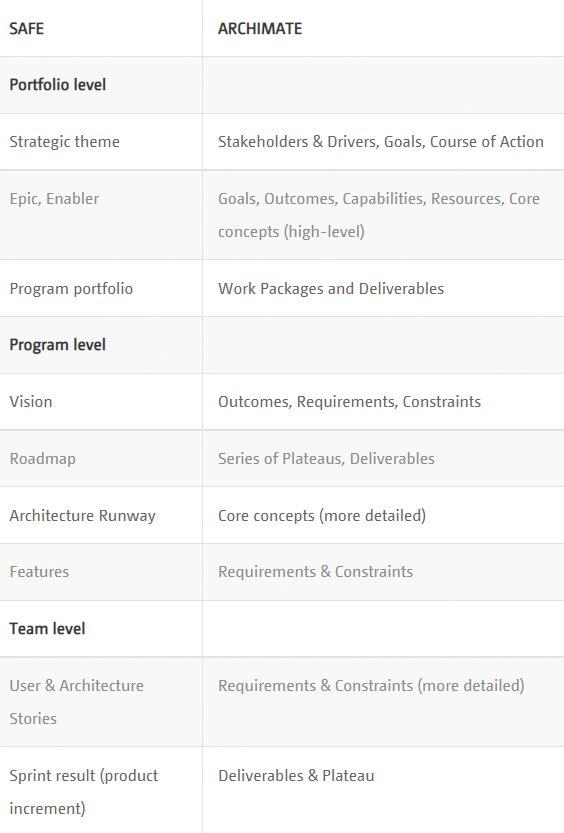Select the Portfolio level section row
The height and width of the screenshot is (833, 564).
(x=282, y=85)
